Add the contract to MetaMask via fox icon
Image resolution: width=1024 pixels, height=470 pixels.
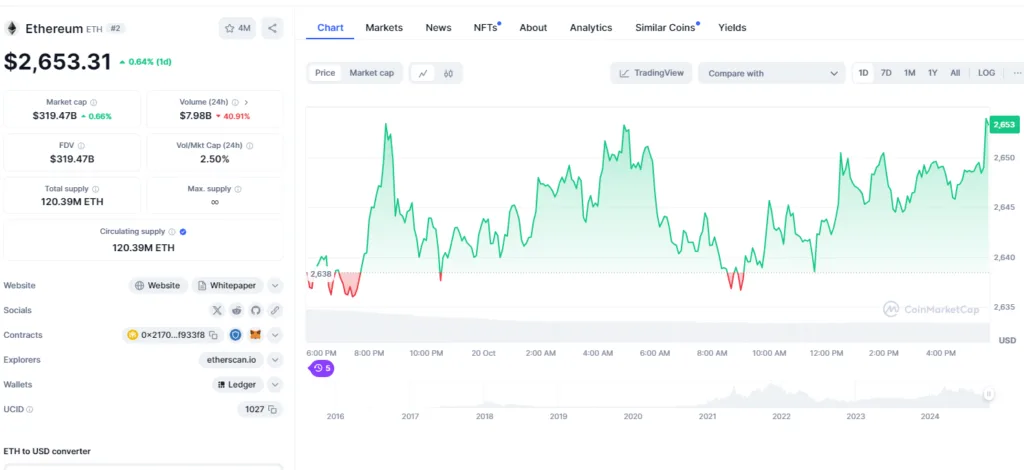256,335
